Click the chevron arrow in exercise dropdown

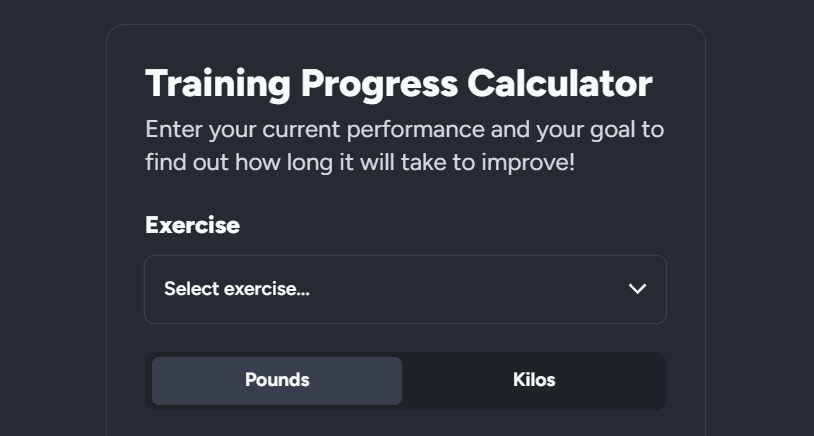pyautogui.click(x=637, y=289)
